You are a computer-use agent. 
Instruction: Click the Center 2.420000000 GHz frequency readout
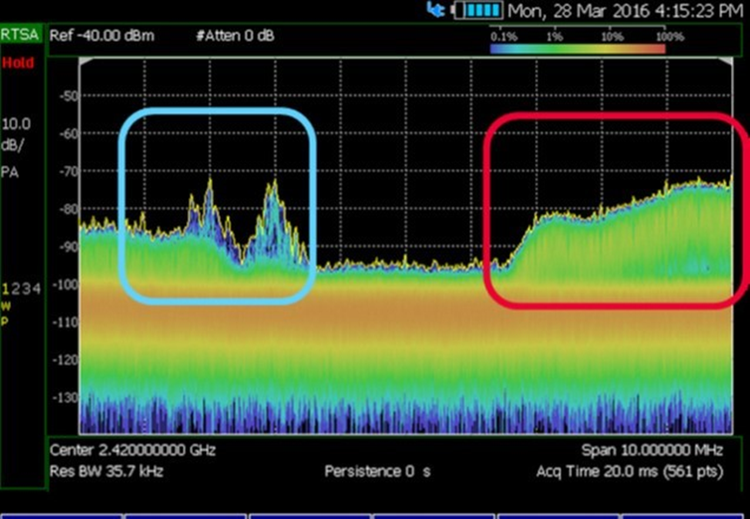pos(134,452)
